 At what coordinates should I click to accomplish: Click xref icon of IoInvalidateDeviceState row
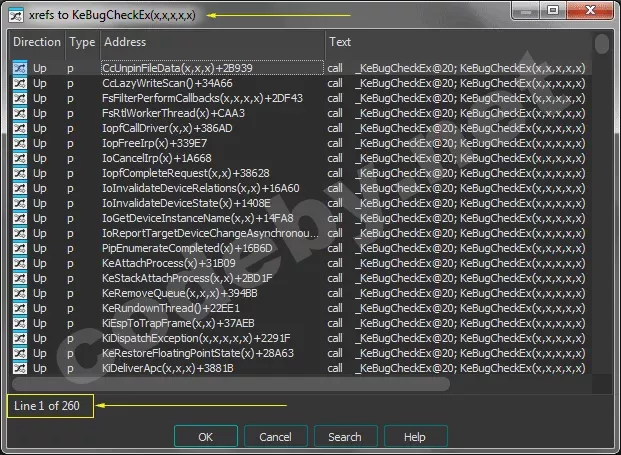(x=20, y=203)
